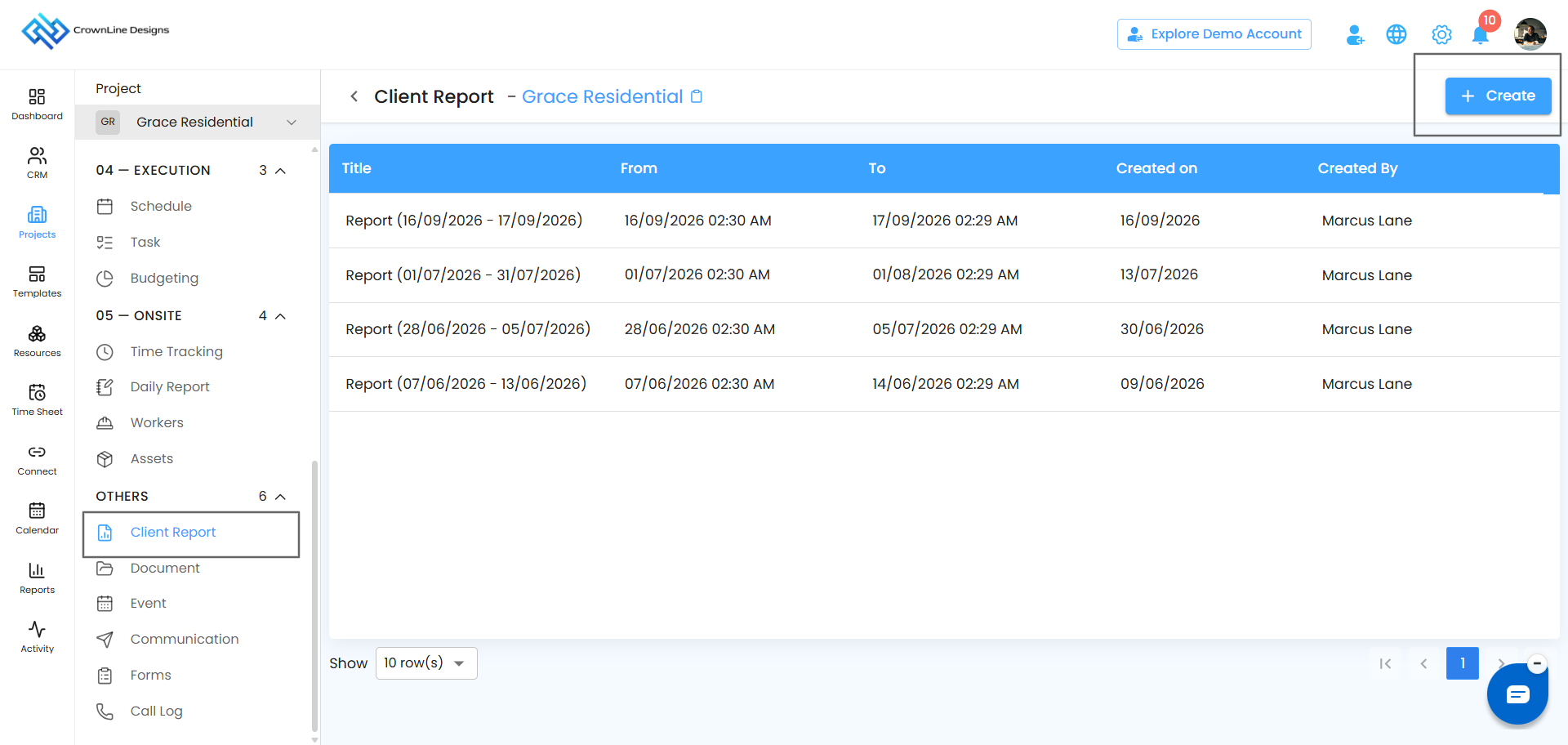This screenshot has height=745, width=1568.
Task: Open the chat support bubble
Action: [x=1517, y=694]
